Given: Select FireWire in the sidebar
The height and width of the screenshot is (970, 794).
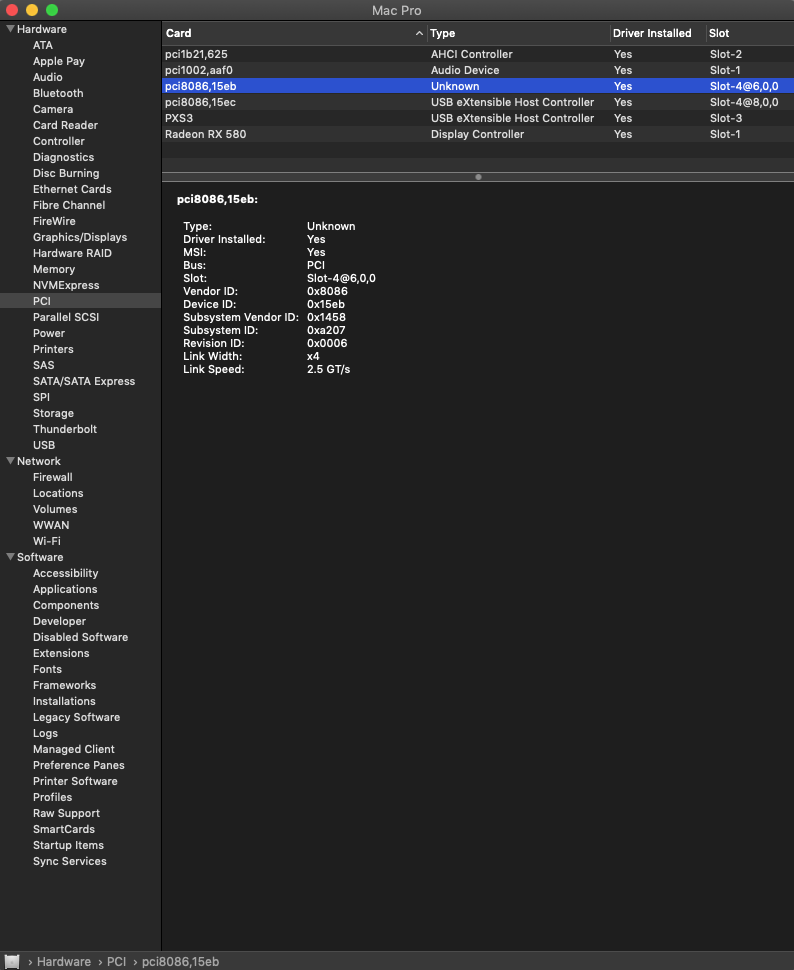Looking at the screenshot, I should coord(54,221).
